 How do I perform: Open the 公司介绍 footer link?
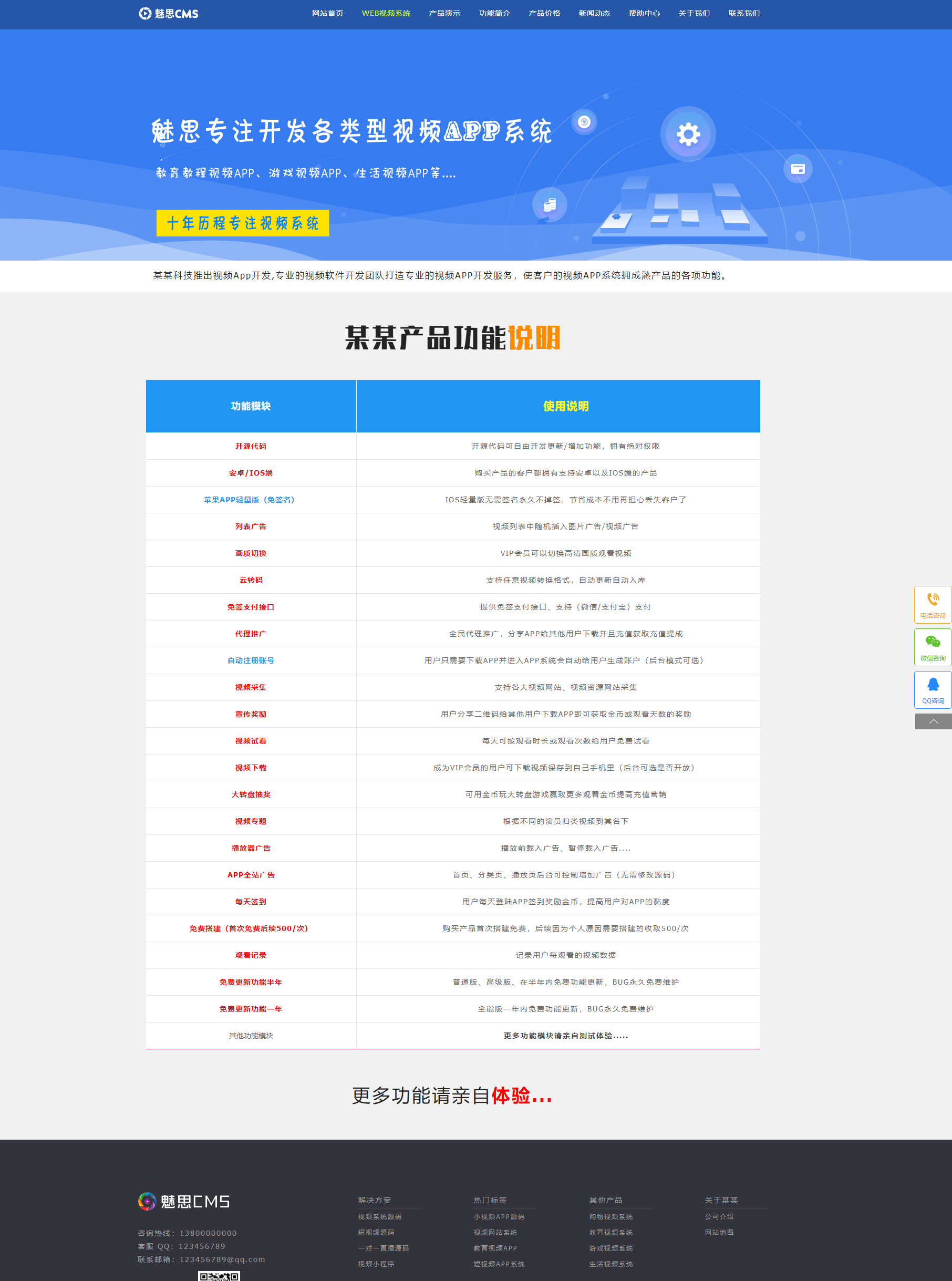tap(719, 1216)
